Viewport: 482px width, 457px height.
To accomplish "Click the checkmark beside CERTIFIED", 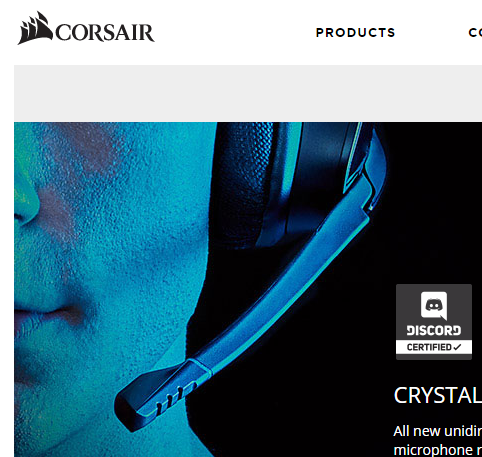I will 457,347.
